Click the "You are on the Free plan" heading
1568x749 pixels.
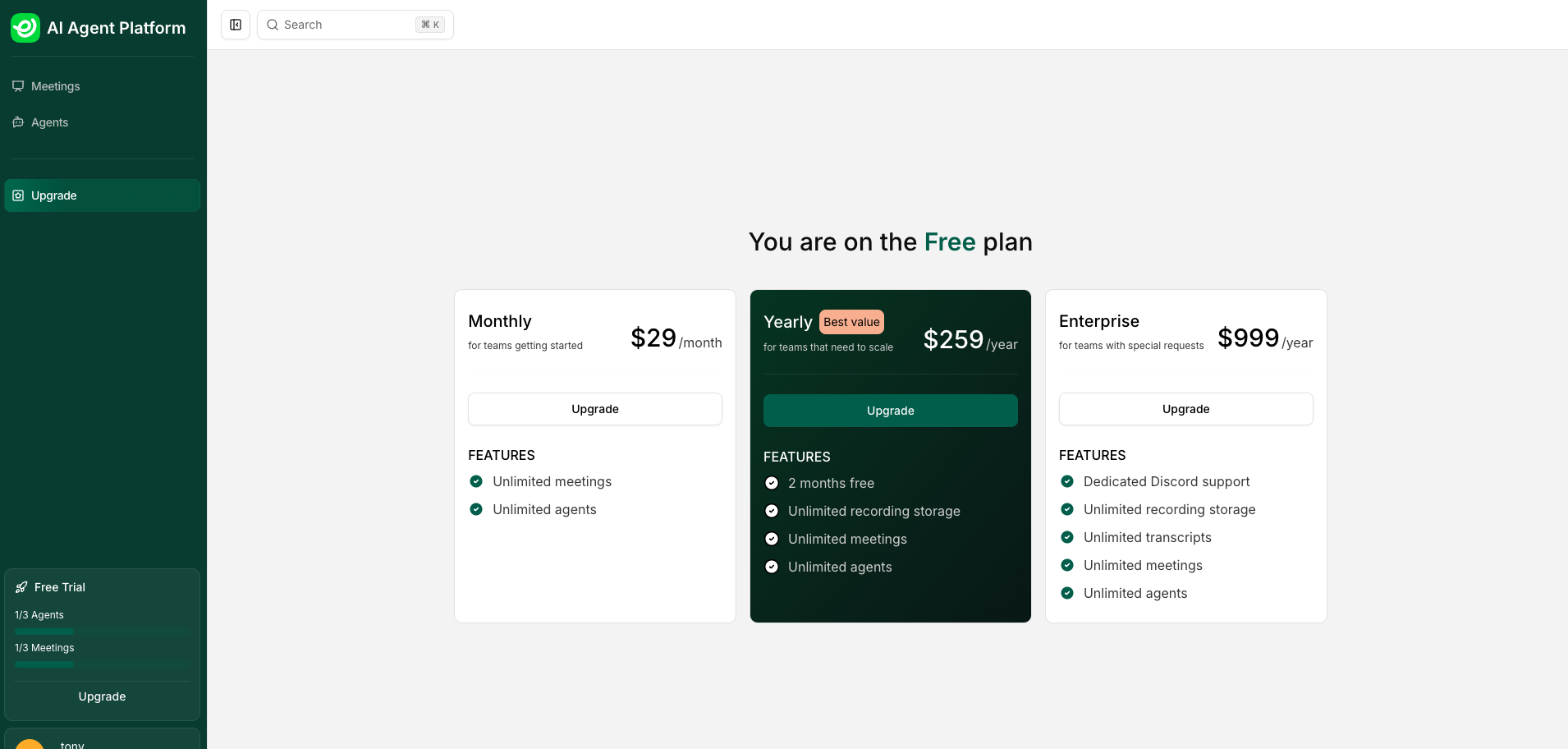891,242
